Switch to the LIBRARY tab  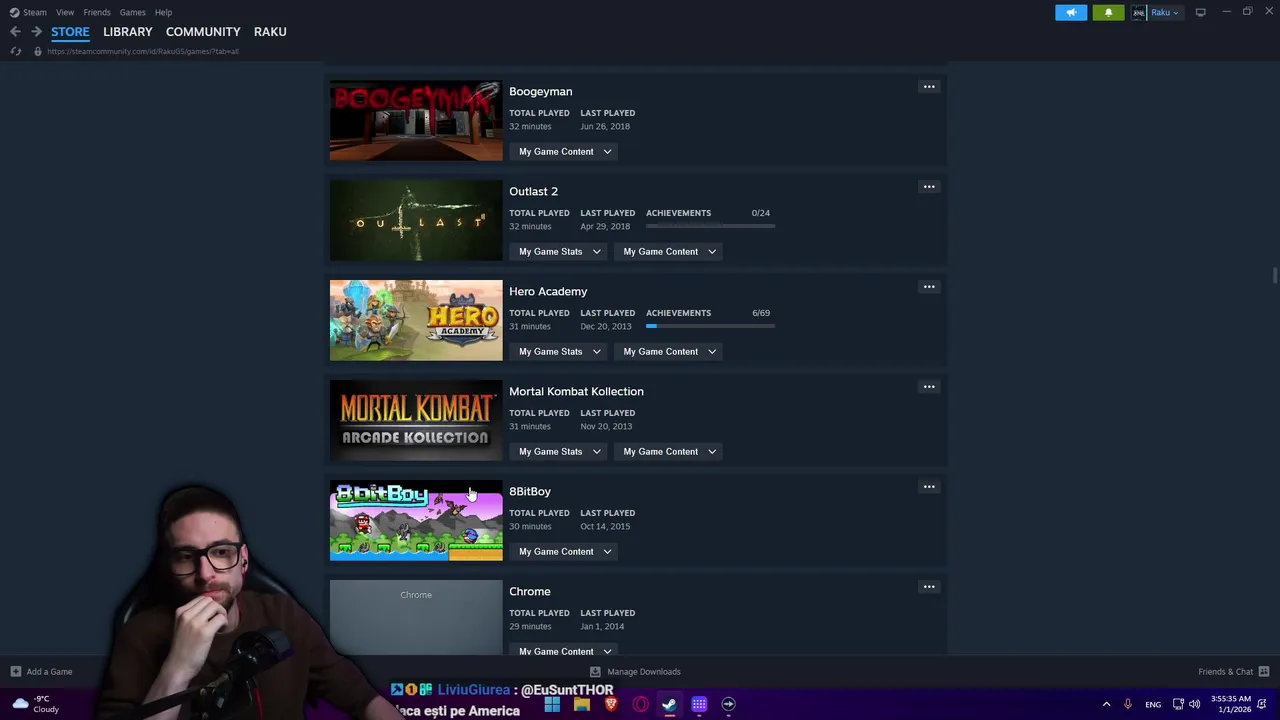click(128, 32)
